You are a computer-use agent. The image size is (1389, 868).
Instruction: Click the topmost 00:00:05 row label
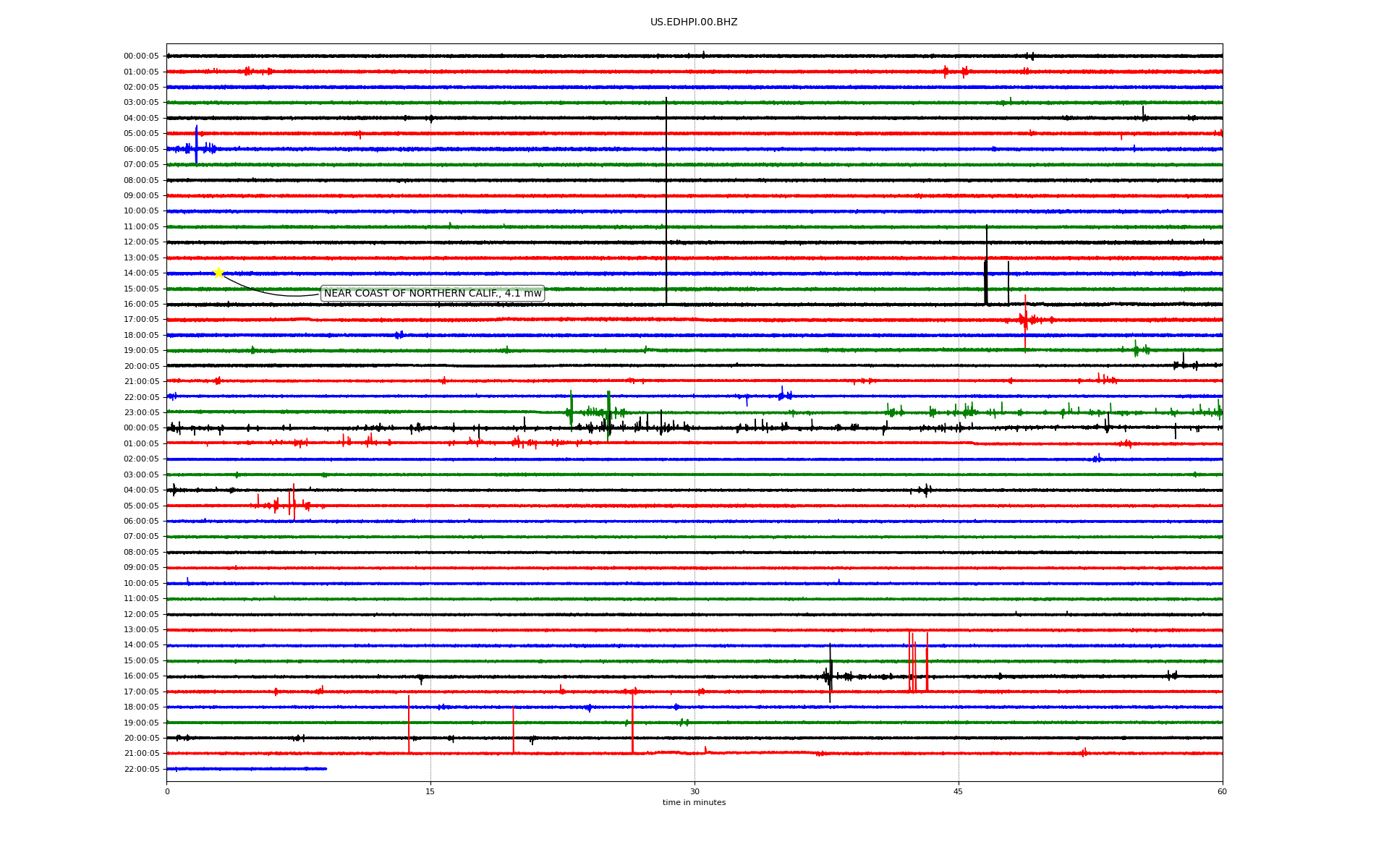pos(141,56)
